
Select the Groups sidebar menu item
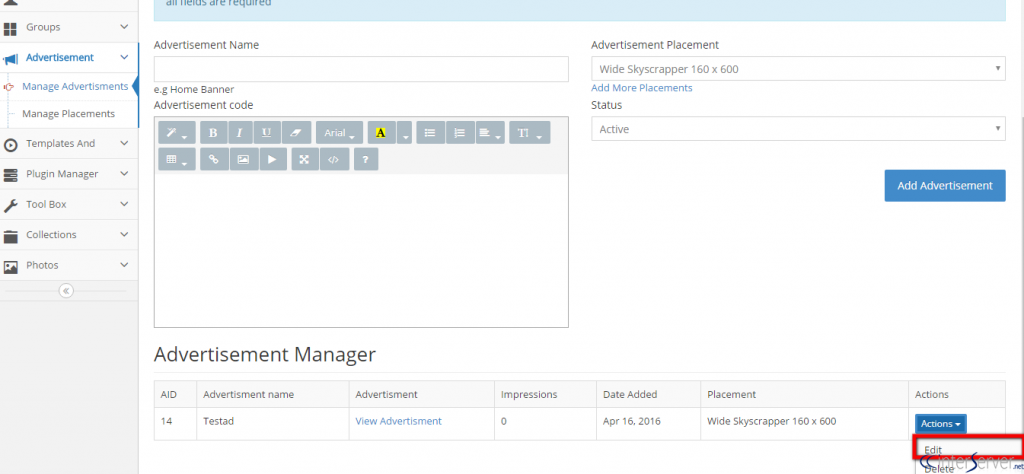point(69,27)
